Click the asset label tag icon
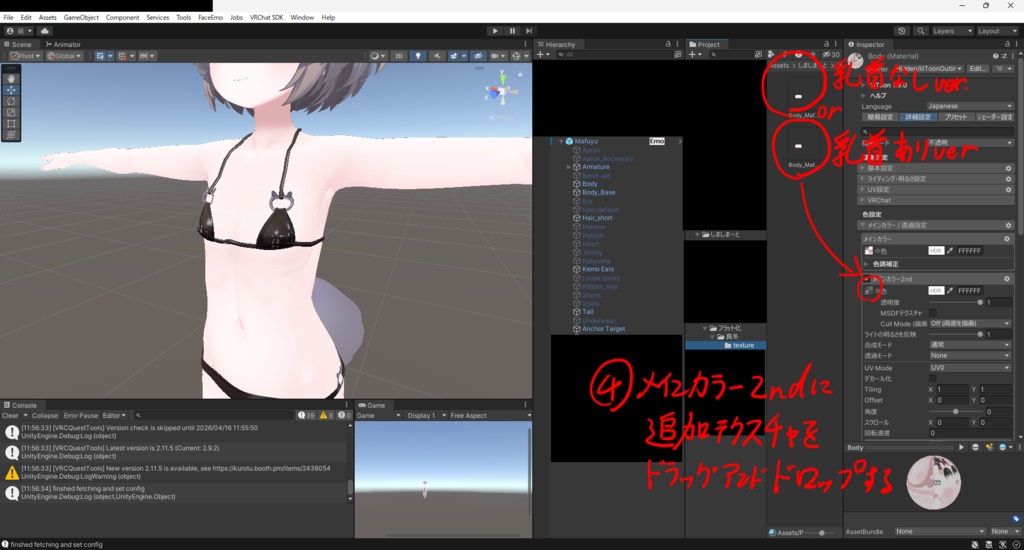The height and width of the screenshot is (550, 1024). [1016, 519]
